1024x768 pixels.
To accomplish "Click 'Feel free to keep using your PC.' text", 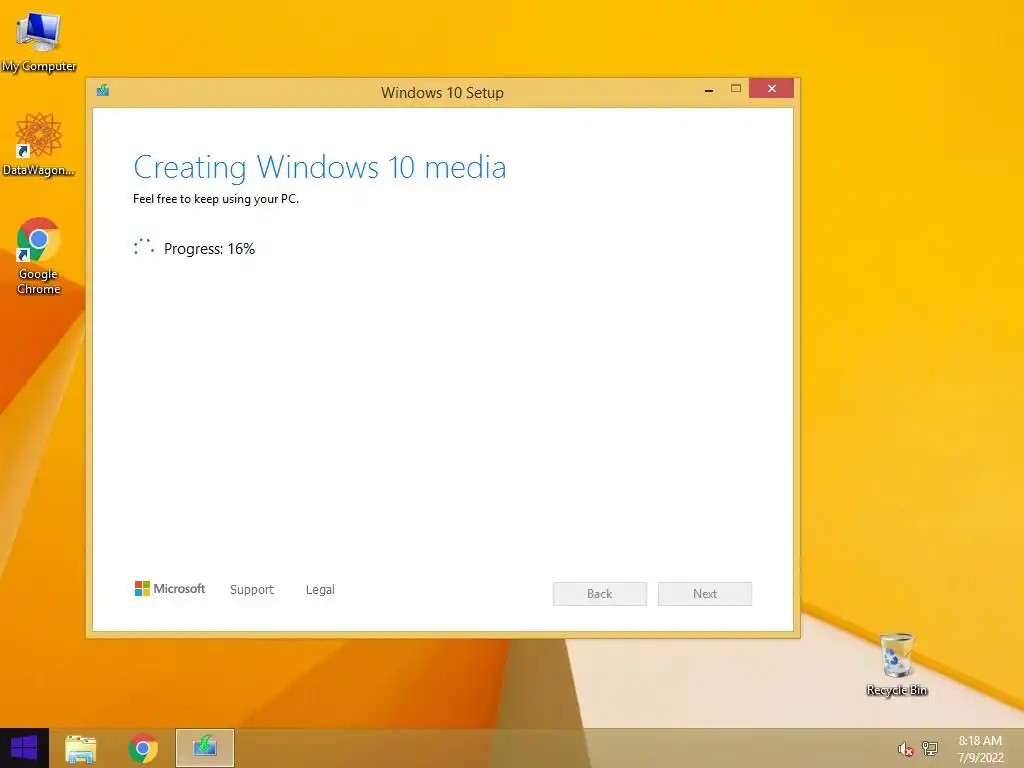I will coord(216,199).
